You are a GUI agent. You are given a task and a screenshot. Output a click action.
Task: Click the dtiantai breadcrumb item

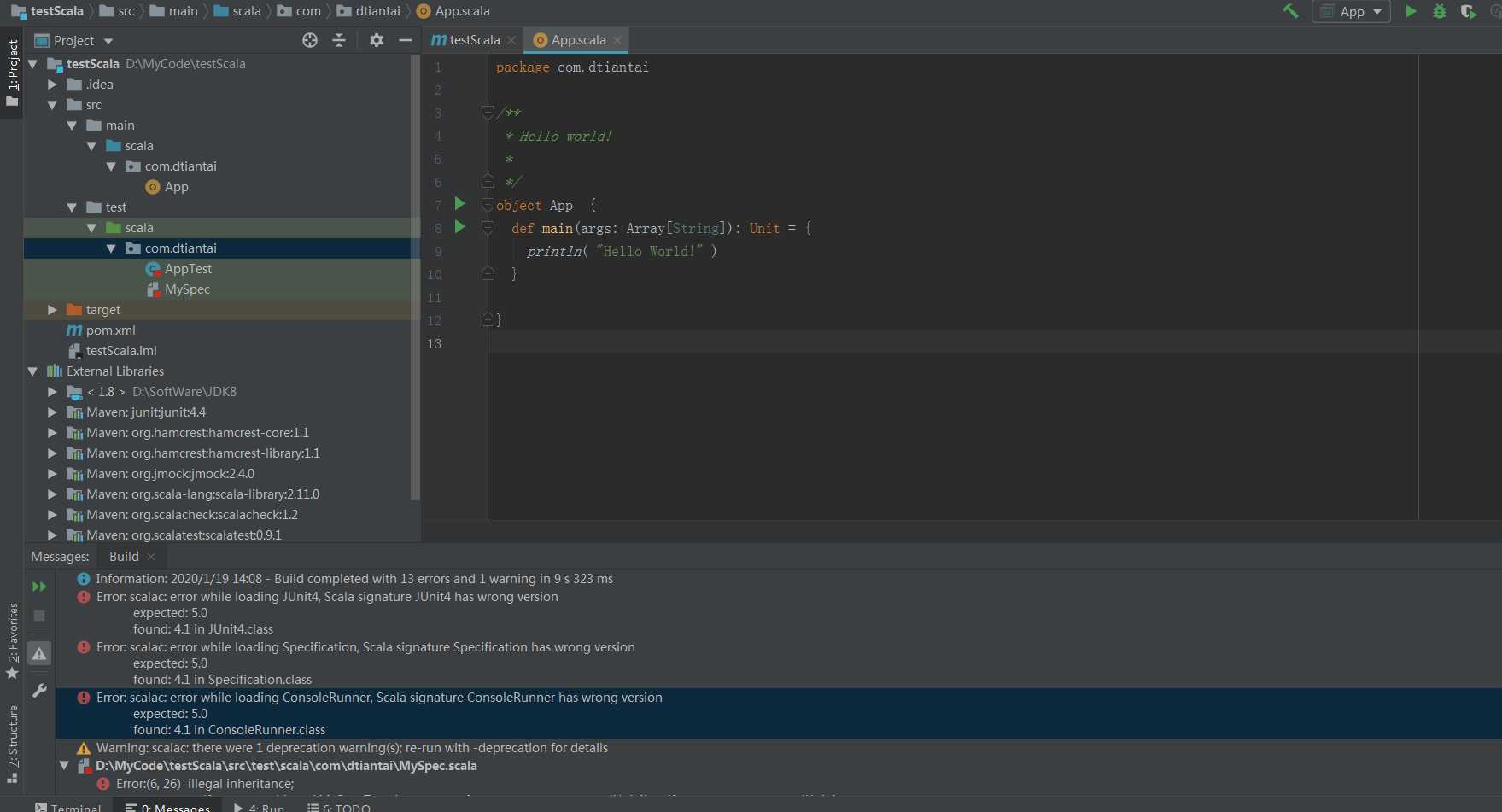click(x=369, y=11)
